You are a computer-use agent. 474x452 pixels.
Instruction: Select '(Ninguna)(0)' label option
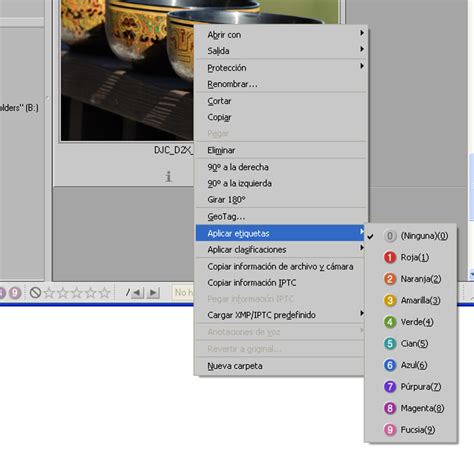[411, 236]
